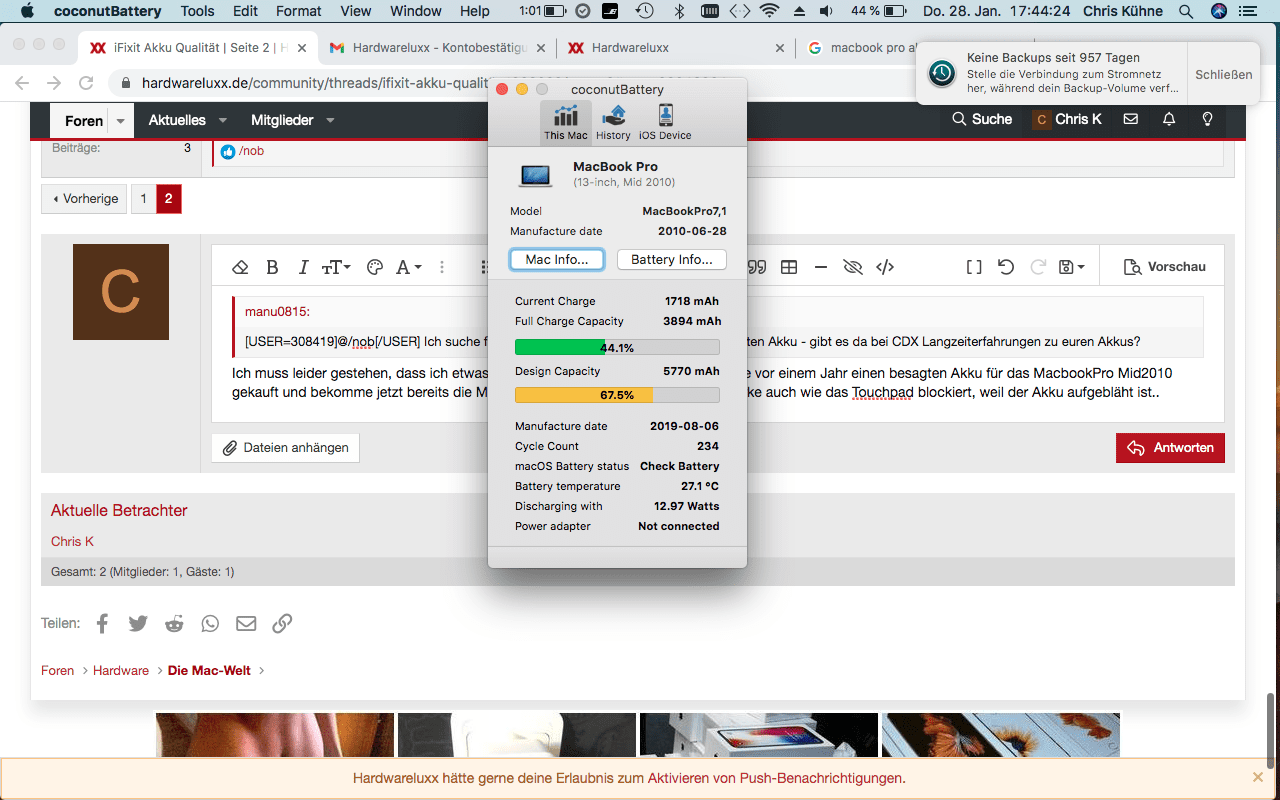Click Schließen on the backup notification
Screen dimensions: 1280x800
coord(1223,74)
